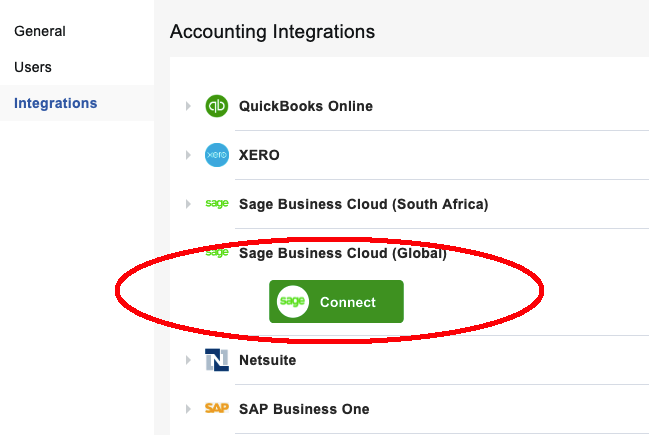Click the QuickBooks Online text label
The width and height of the screenshot is (649, 435).
(305, 106)
